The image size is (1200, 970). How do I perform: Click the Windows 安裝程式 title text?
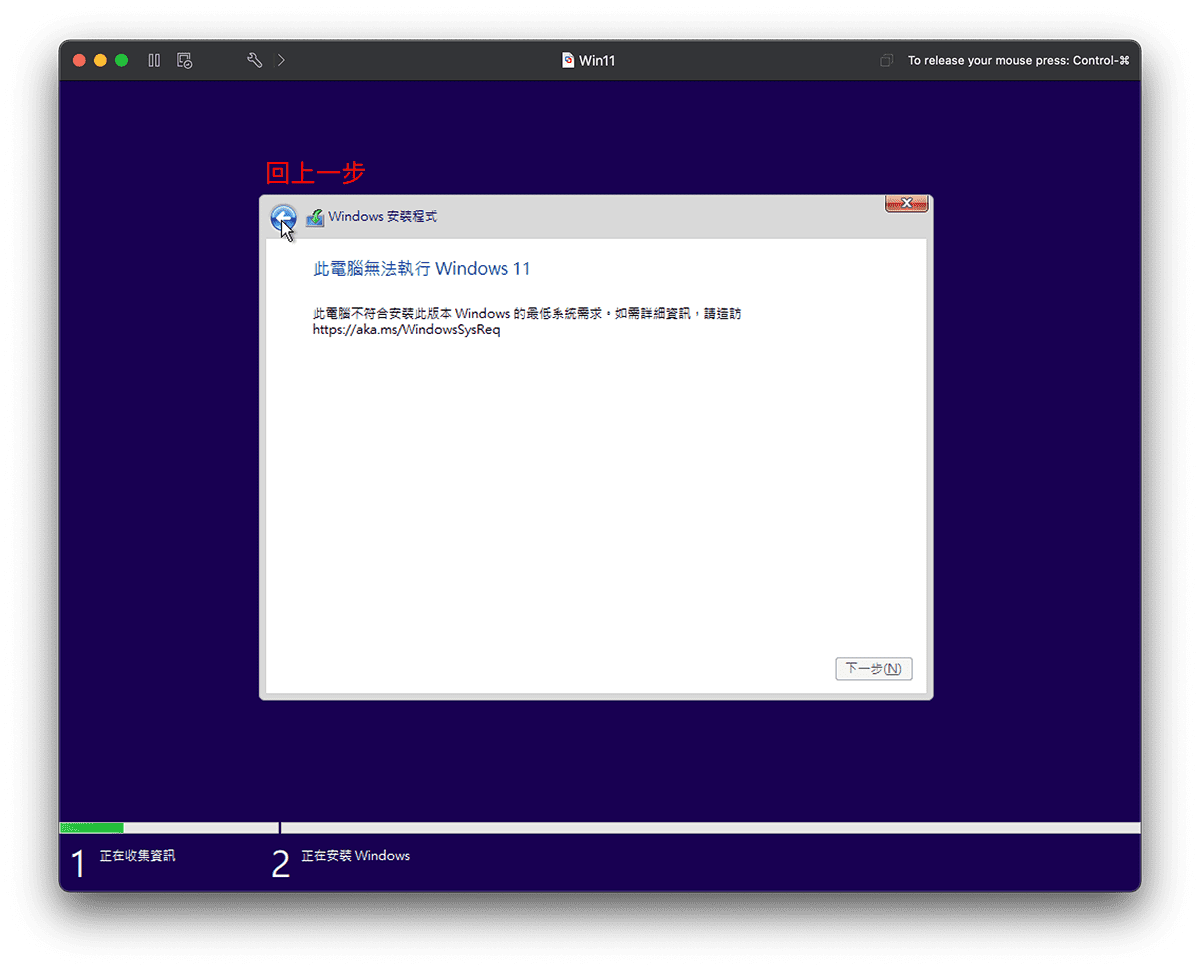[x=383, y=217]
